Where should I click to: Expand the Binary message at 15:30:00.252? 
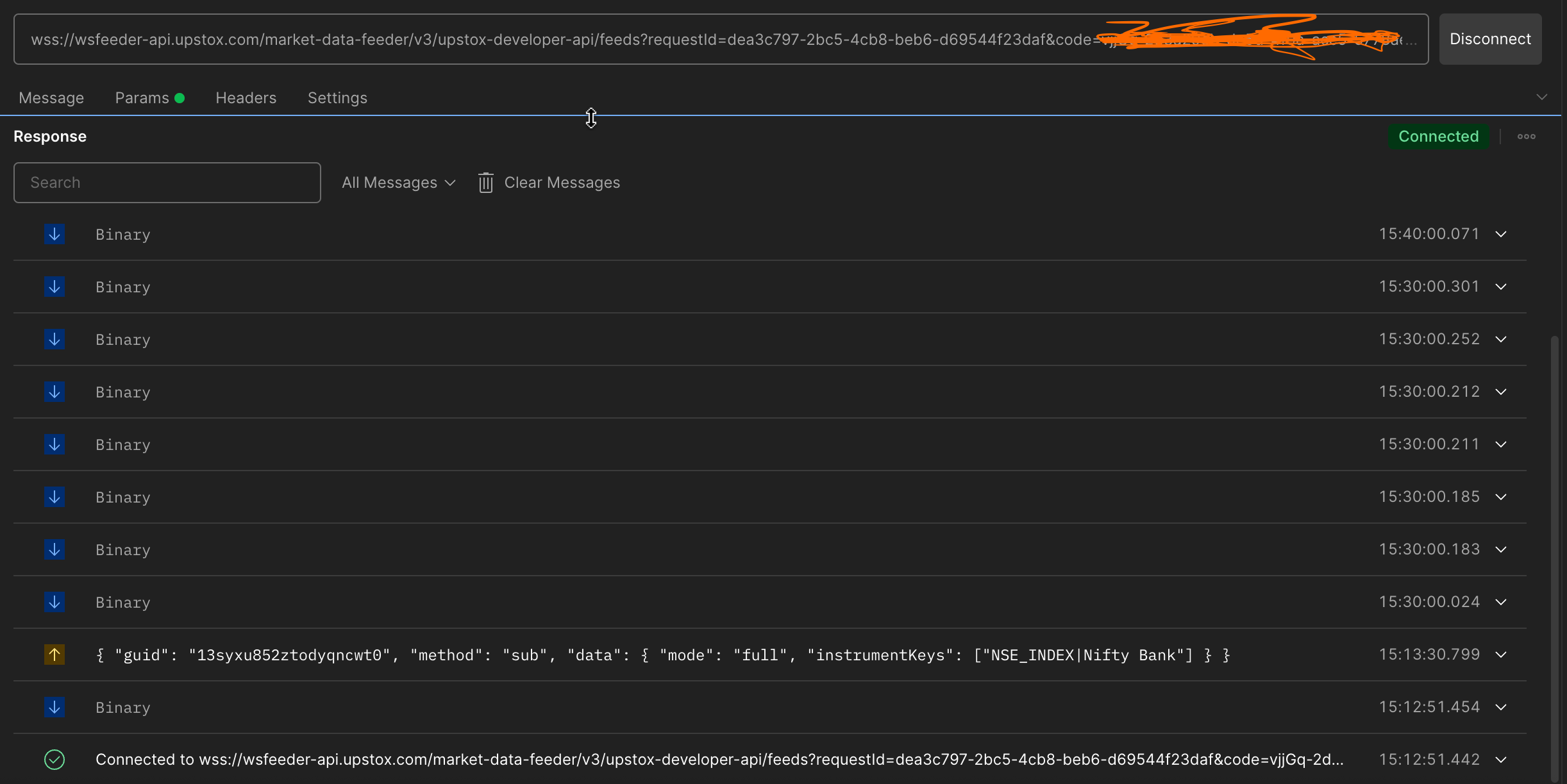(x=1501, y=339)
